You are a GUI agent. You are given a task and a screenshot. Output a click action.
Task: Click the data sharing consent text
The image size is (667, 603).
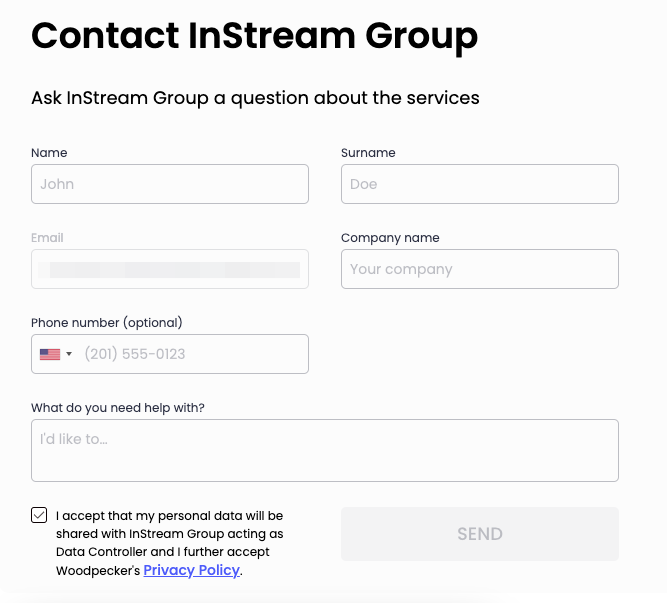coord(168,534)
